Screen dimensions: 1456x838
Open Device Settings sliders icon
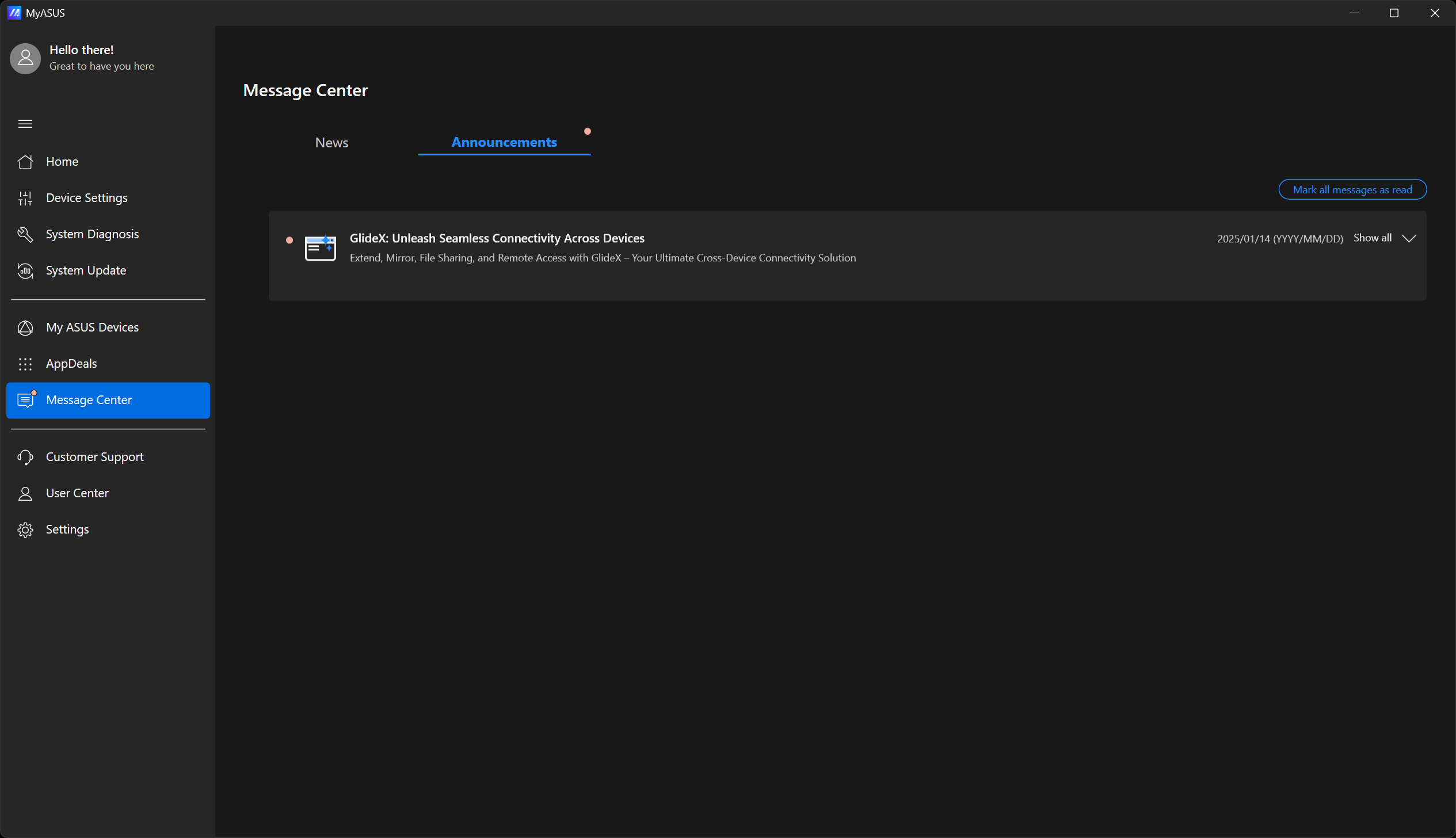(25, 198)
